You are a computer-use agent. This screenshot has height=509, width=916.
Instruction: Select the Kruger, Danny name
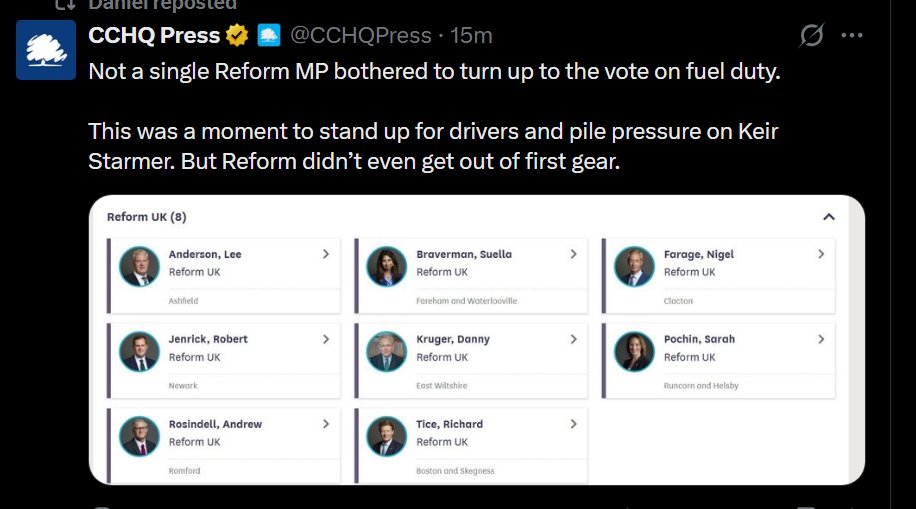[453, 339]
